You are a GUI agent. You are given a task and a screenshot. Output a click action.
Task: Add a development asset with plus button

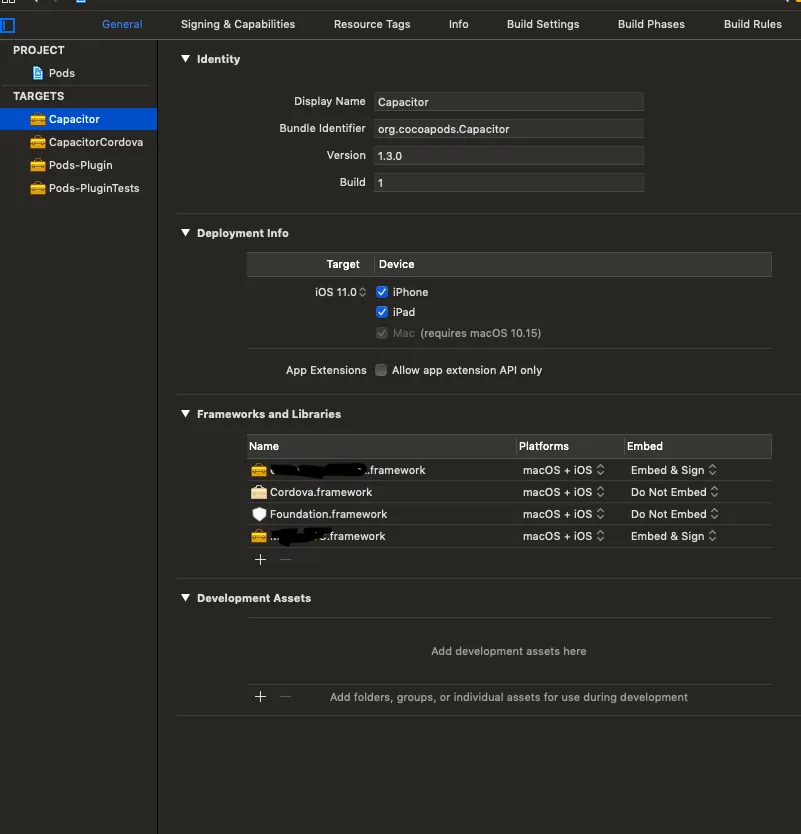coord(260,697)
